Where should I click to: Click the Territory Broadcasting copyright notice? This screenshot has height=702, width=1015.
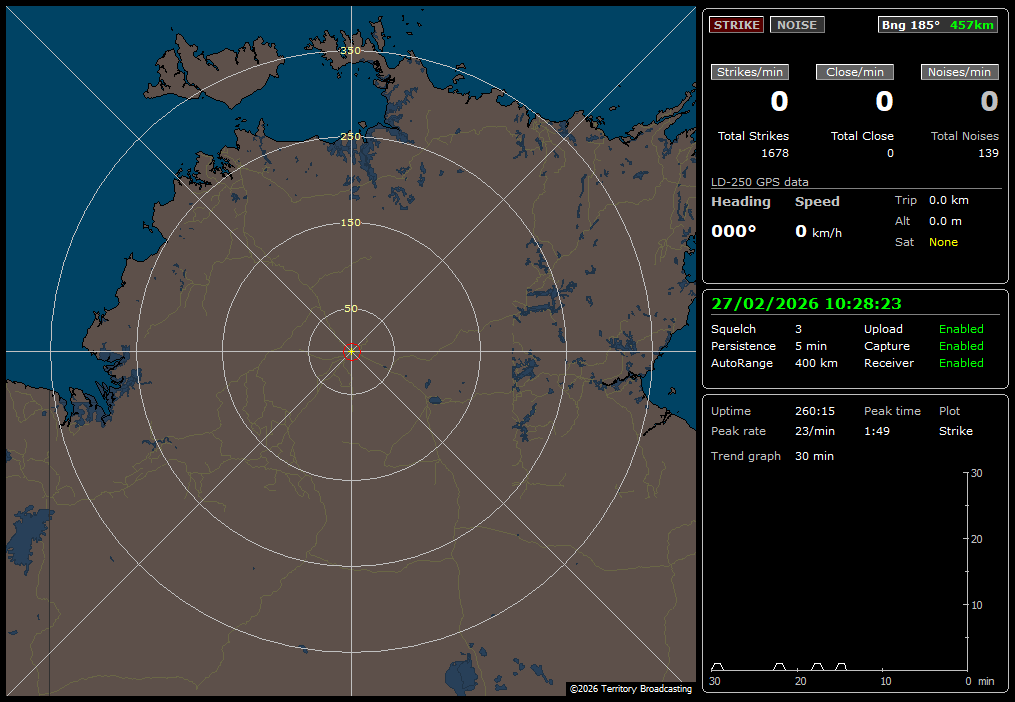(x=630, y=689)
